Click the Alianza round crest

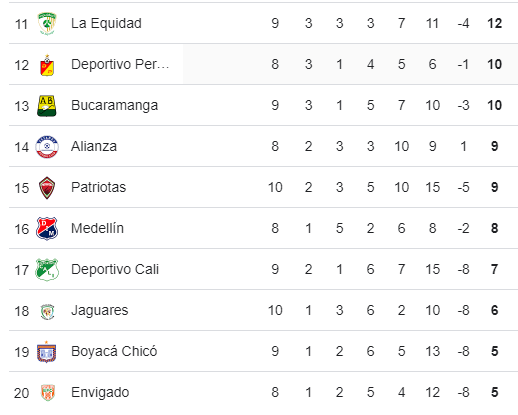(47, 147)
